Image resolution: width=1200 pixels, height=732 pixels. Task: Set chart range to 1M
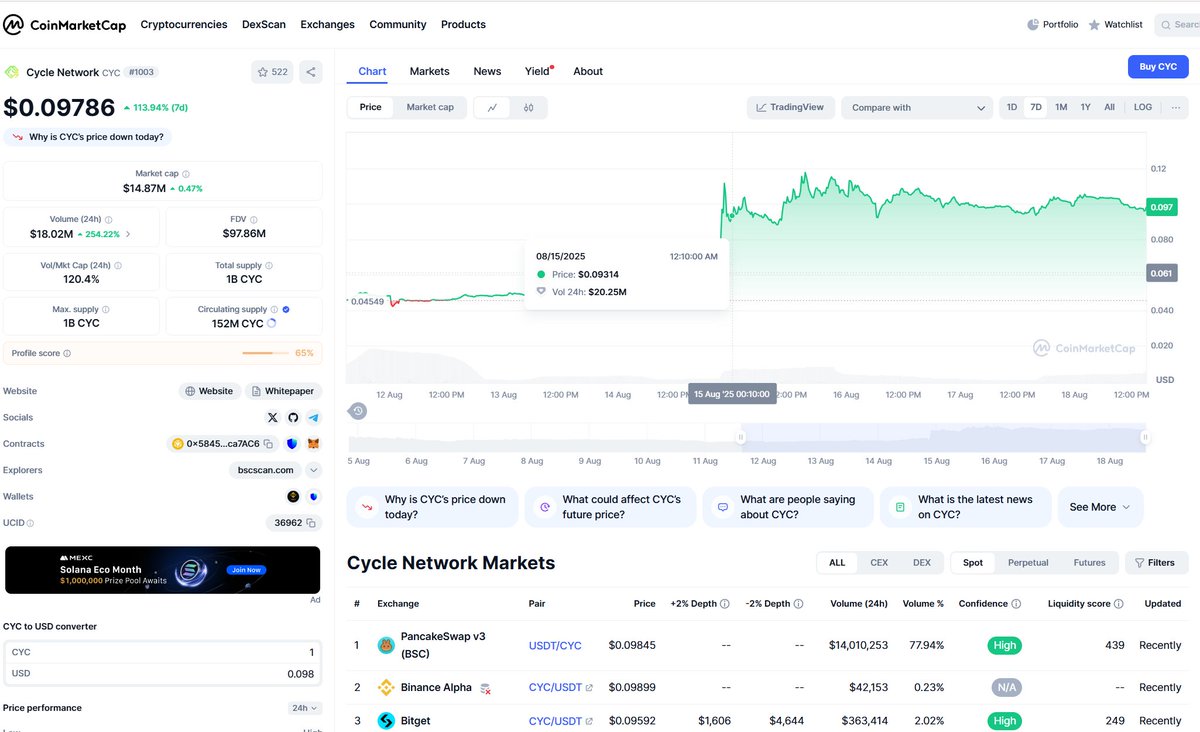tap(1061, 107)
